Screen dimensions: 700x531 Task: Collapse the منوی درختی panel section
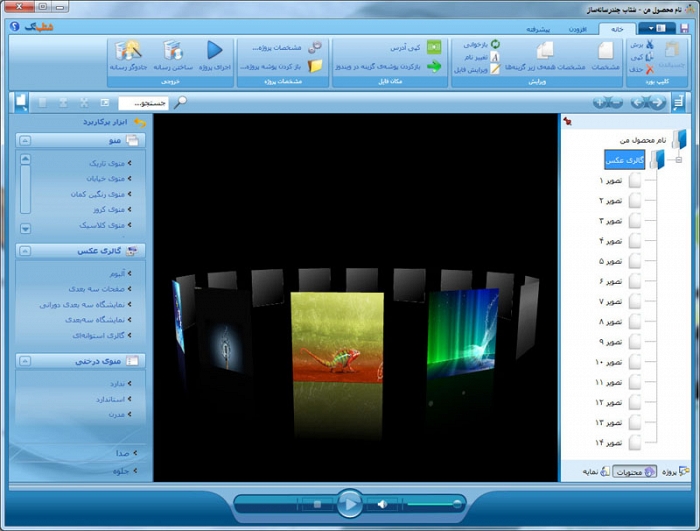pyautogui.click(x=26, y=361)
